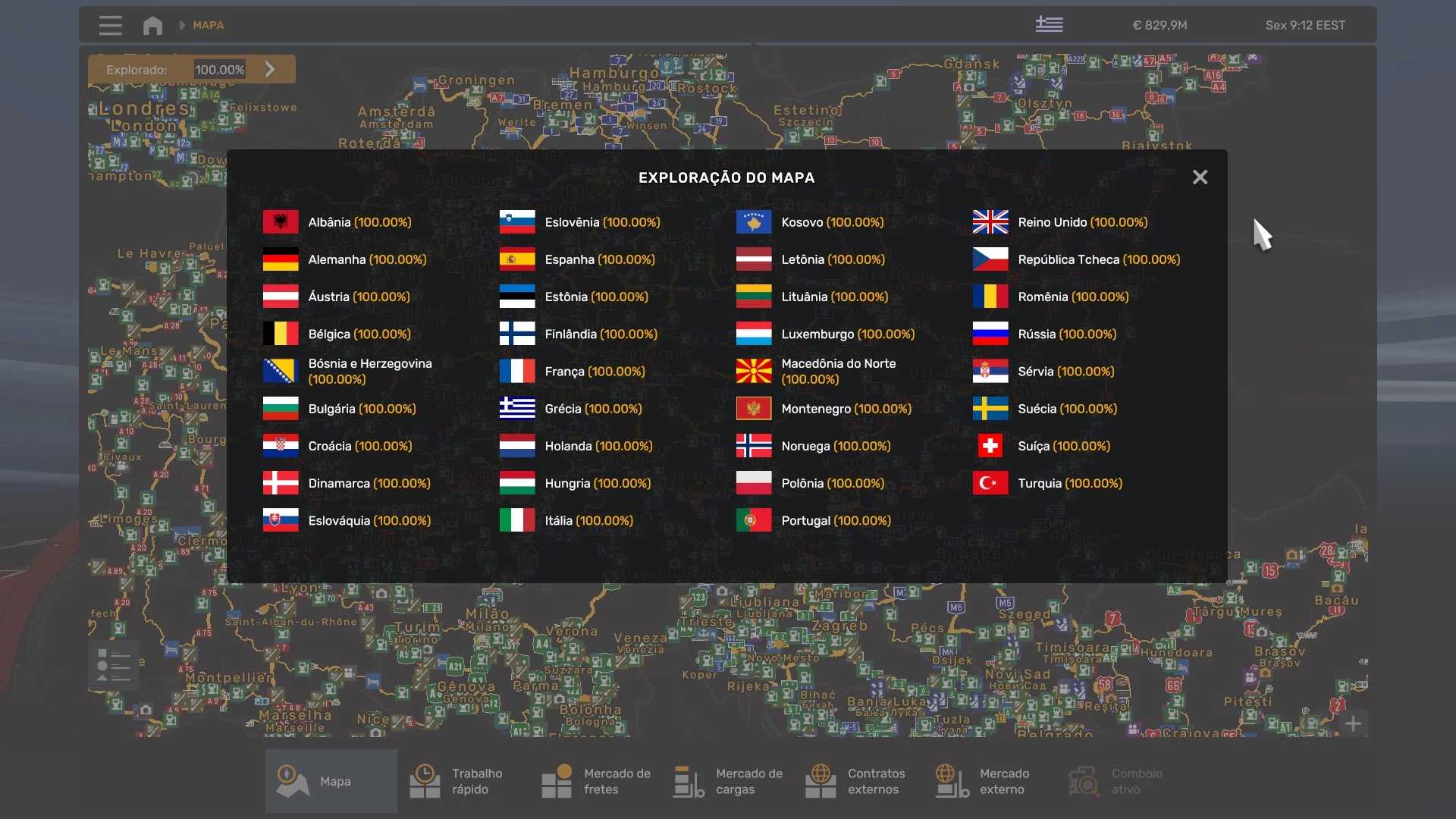The image size is (1456, 819).
Task: Open Mercado de fretes
Action: click(595, 781)
